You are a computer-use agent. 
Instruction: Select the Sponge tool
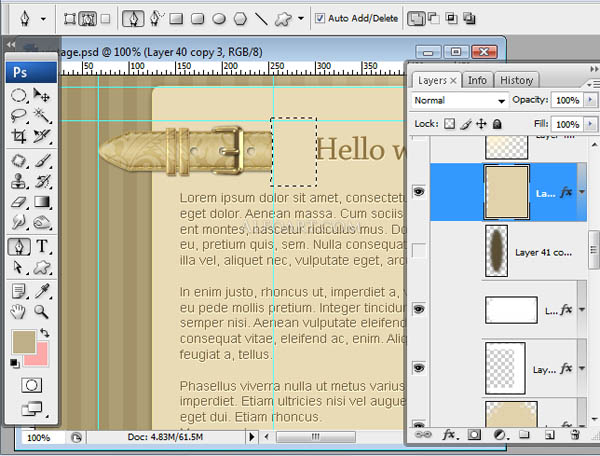tap(41, 222)
